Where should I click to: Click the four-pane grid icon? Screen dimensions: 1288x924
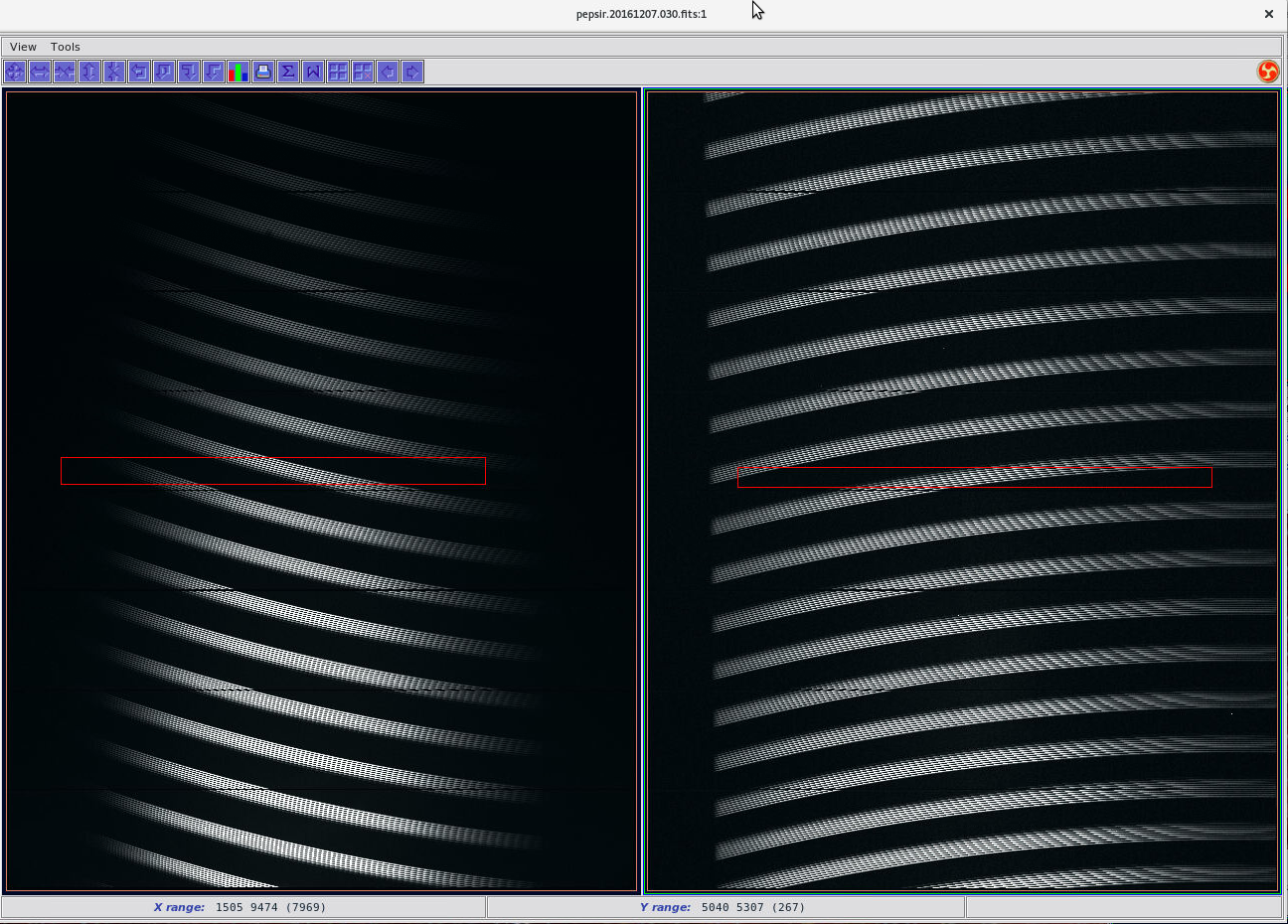coord(338,72)
